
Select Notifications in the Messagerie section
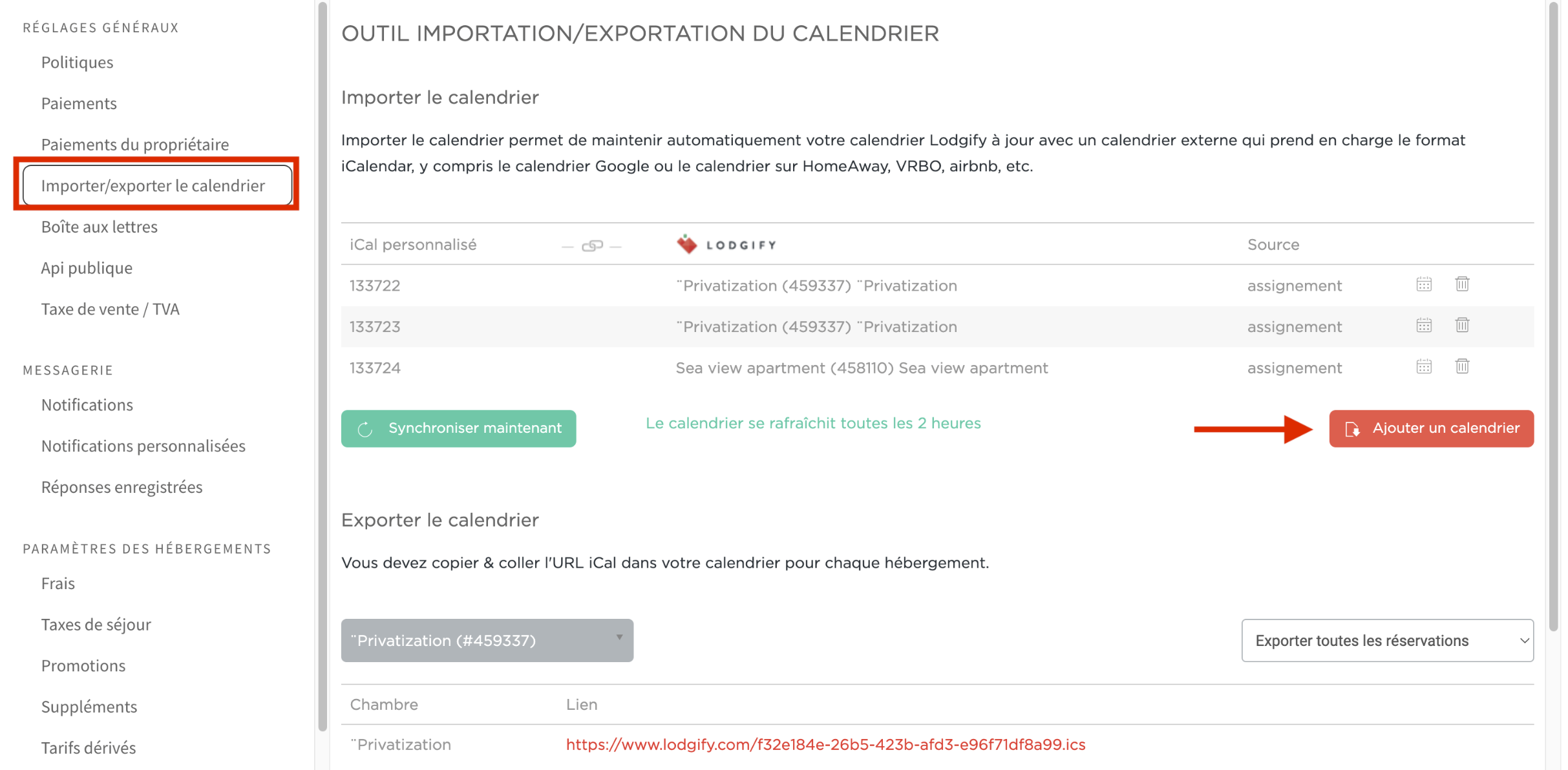click(87, 404)
